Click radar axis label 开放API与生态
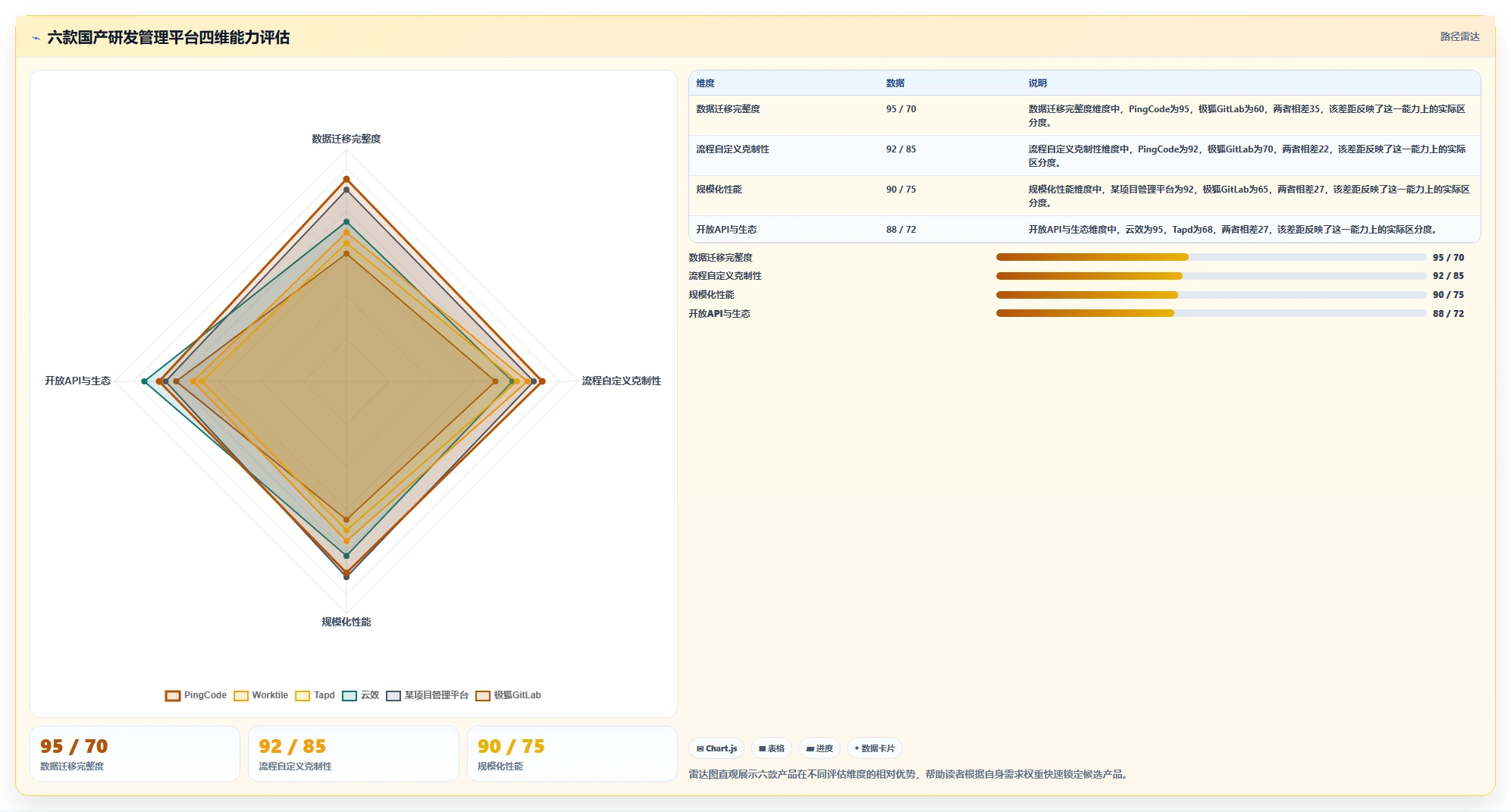Screen dimensions: 1511x812 pos(77,381)
